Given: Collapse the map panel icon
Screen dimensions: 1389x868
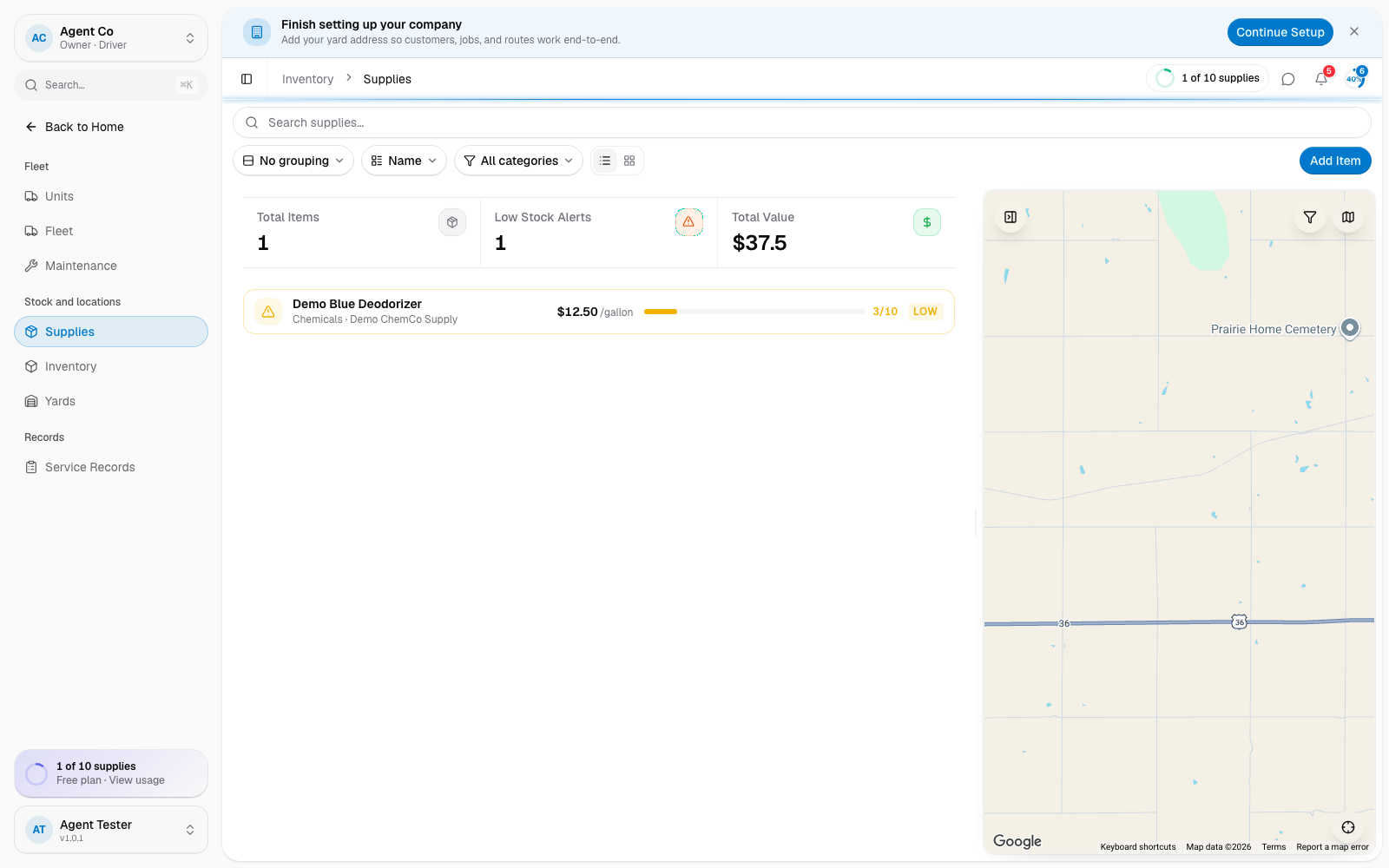Looking at the screenshot, I should tap(1010, 217).
